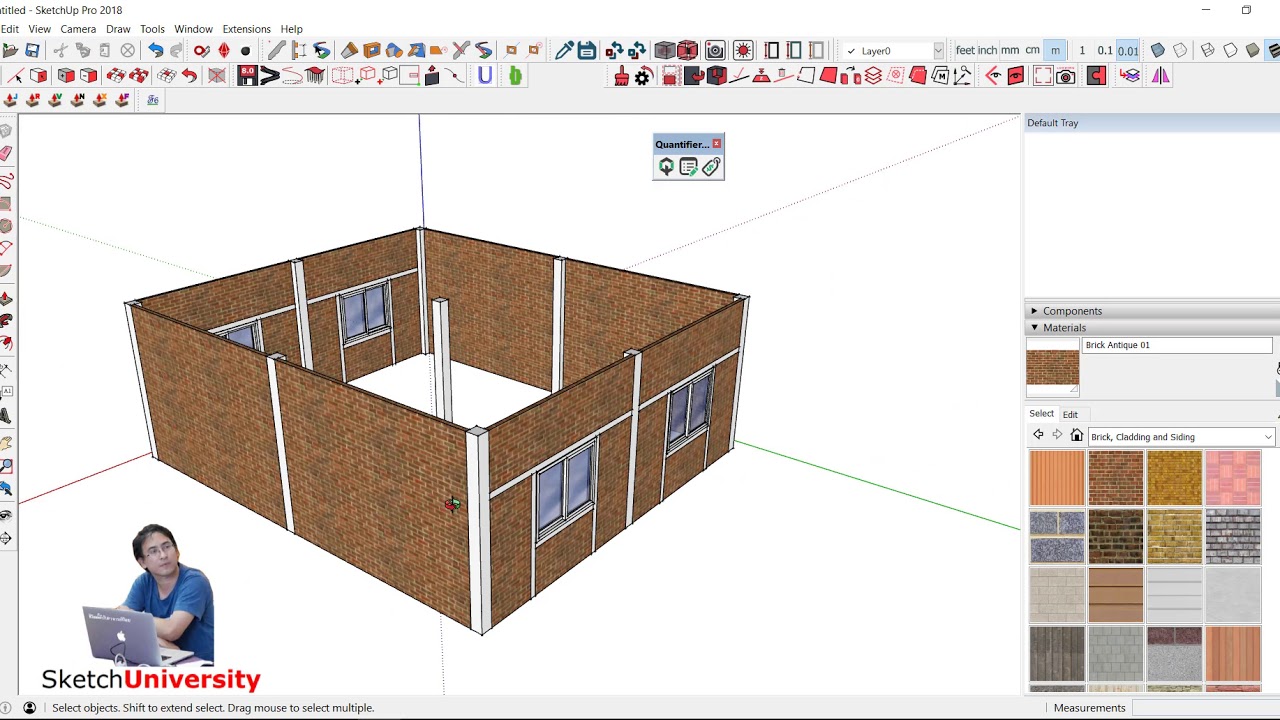
Task: Click the red F up-arrow icon
Action: pos(122,100)
